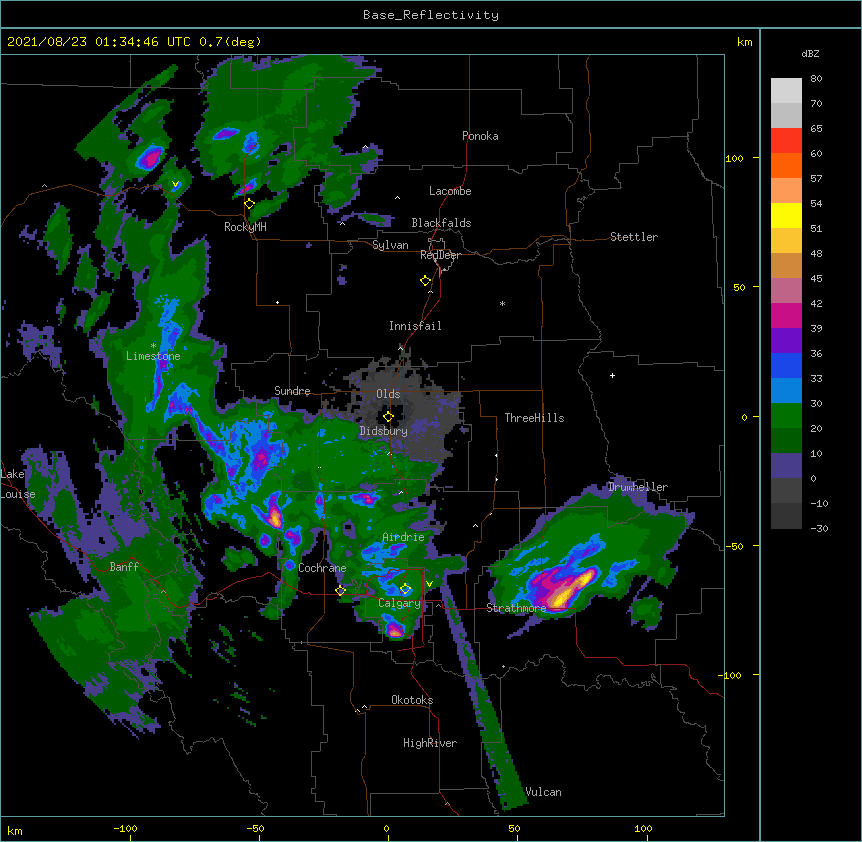Click the 2021/08/23 01:34:46 UTC timestamp
The width and height of the screenshot is (862, 842).
point(99,42)
